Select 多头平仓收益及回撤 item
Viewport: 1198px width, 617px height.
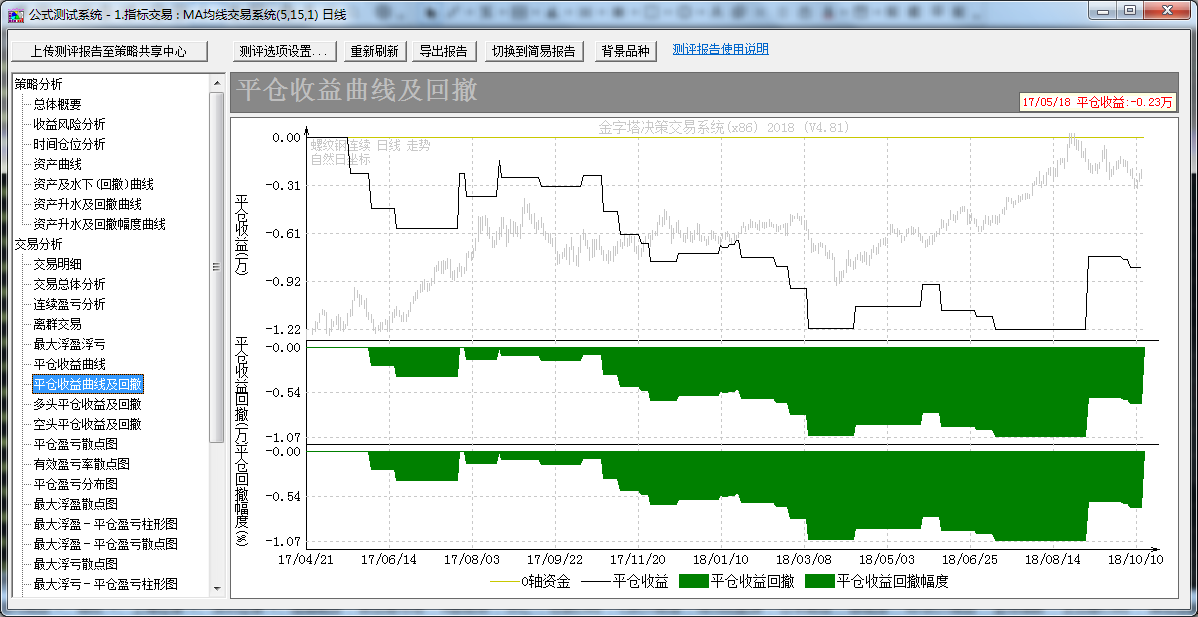[87, 404]
